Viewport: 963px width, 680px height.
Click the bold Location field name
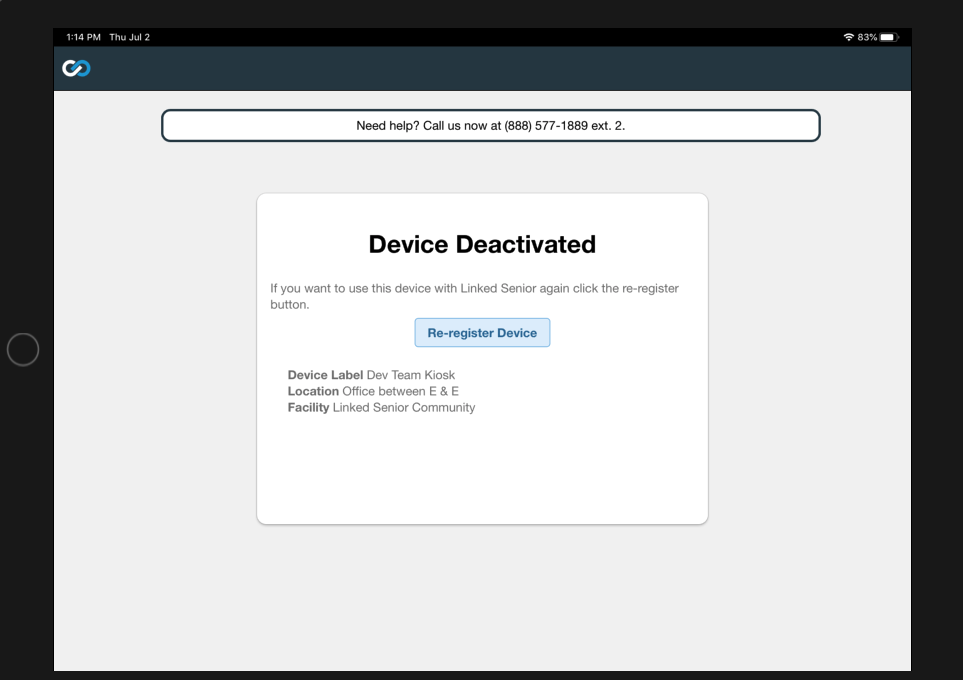(313, 391)
